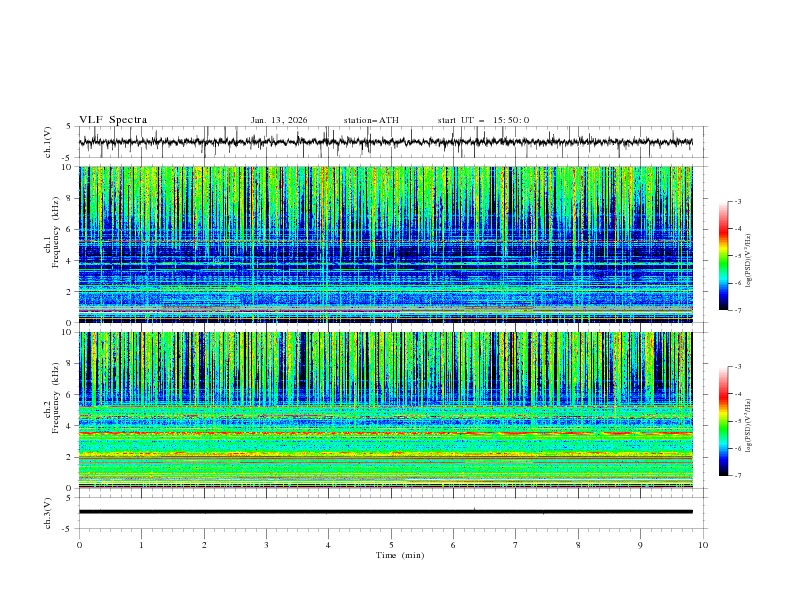Click the "6" tick on the time axis
The height and width of the screenshot is (612, 792).
[x=453, y=545]
